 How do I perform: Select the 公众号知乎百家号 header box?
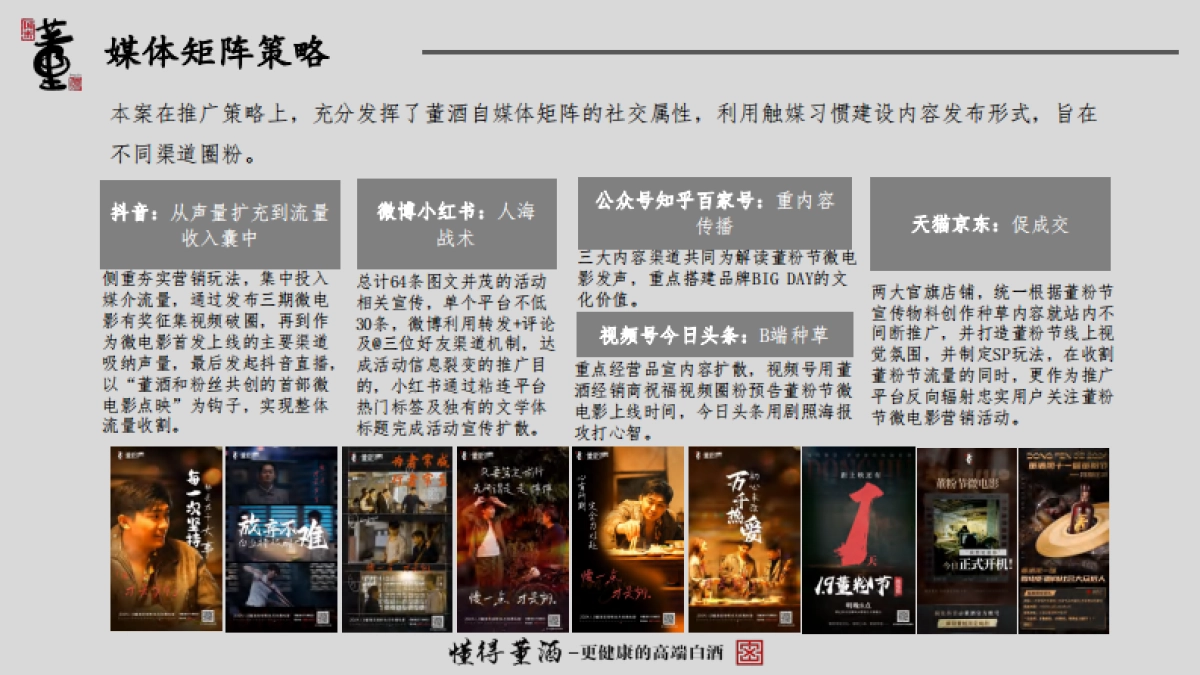[x=715, y=212]
